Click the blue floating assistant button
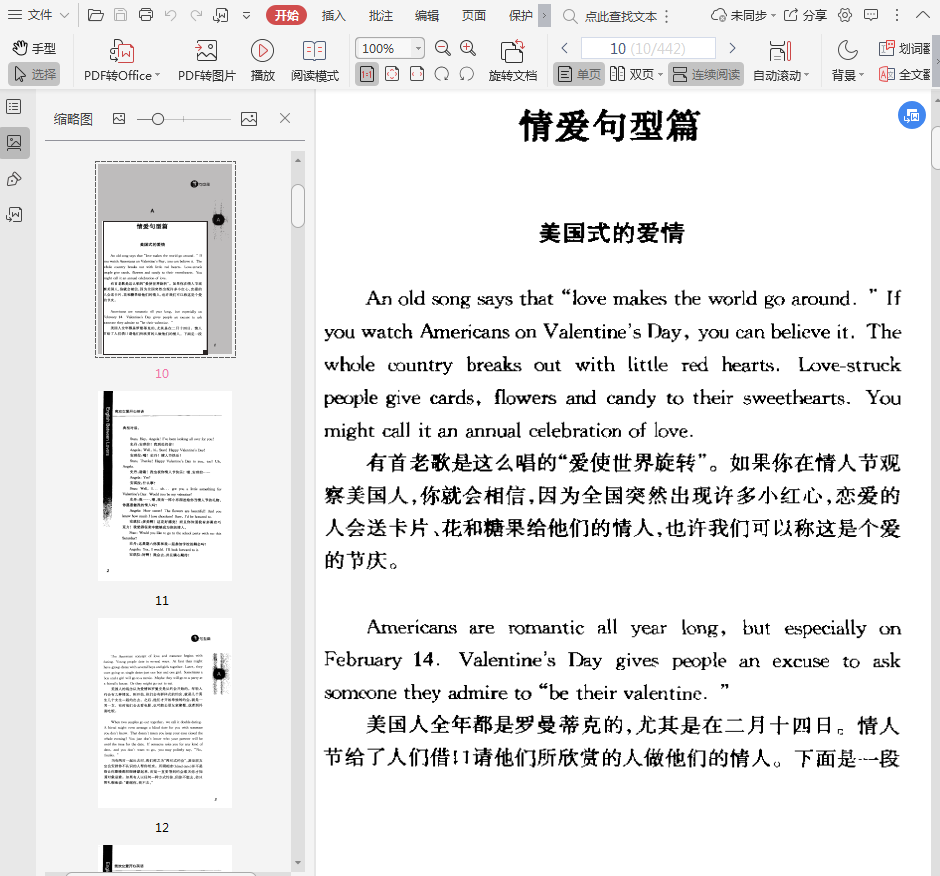 (911, 115)
